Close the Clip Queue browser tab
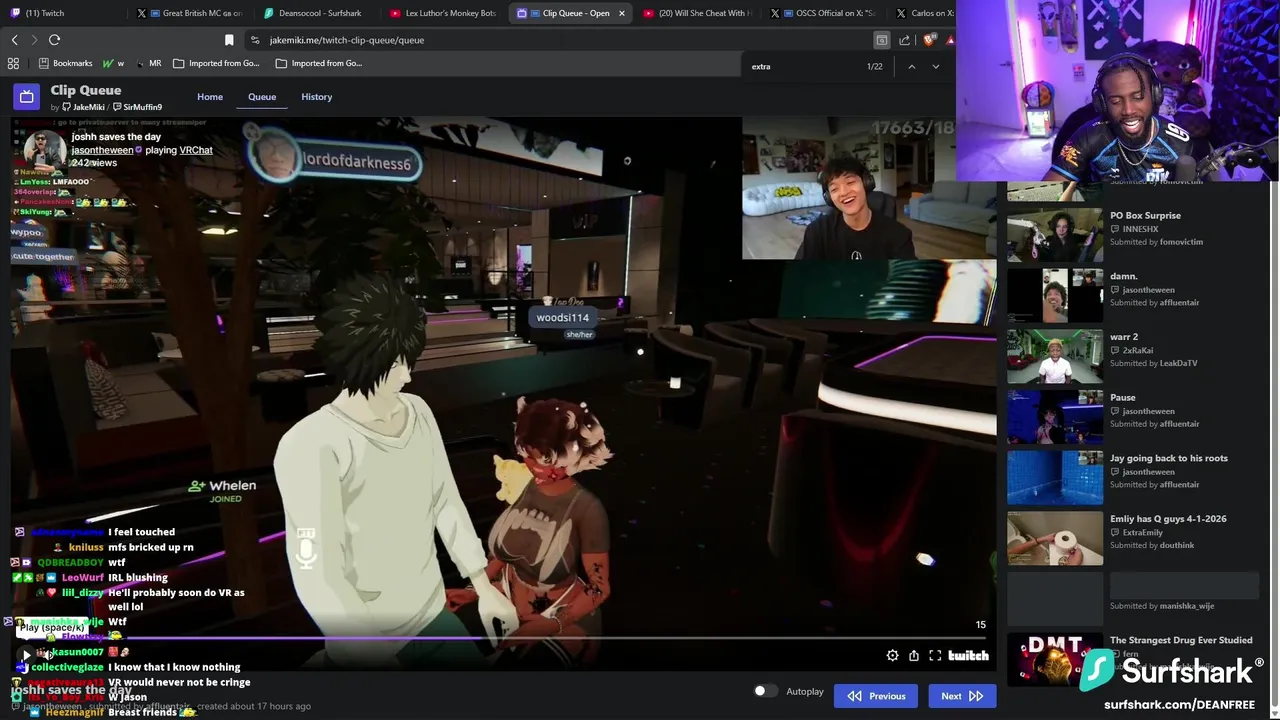1280x720 pixels. pyautogui.click(x=621, y=13)
